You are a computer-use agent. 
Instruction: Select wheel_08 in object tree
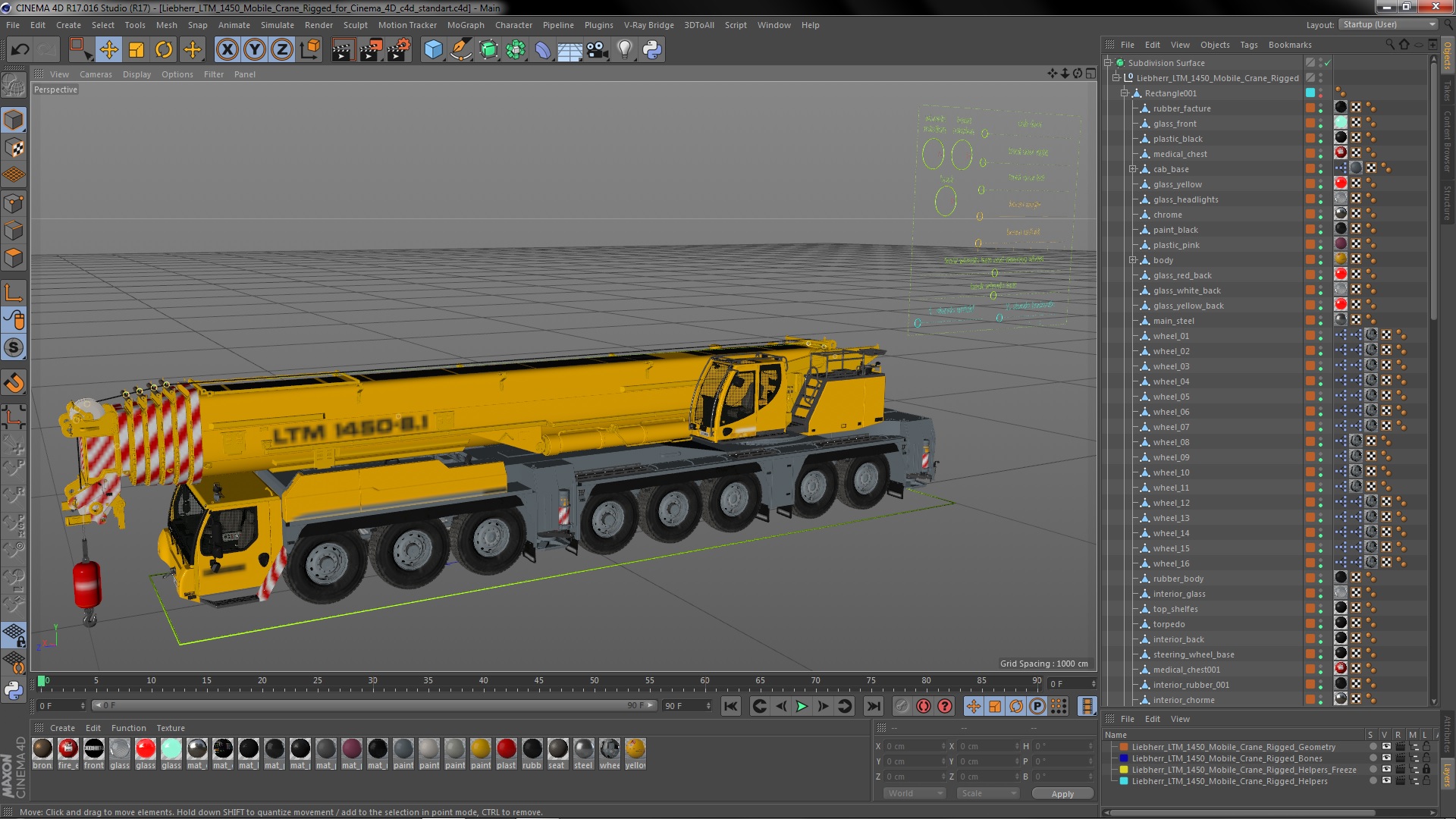[x=1171, y=442]
